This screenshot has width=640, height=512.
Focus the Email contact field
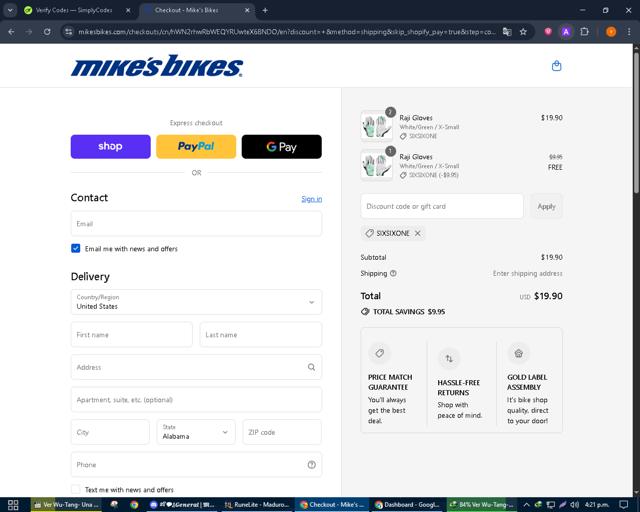click(x=196, y=224)
